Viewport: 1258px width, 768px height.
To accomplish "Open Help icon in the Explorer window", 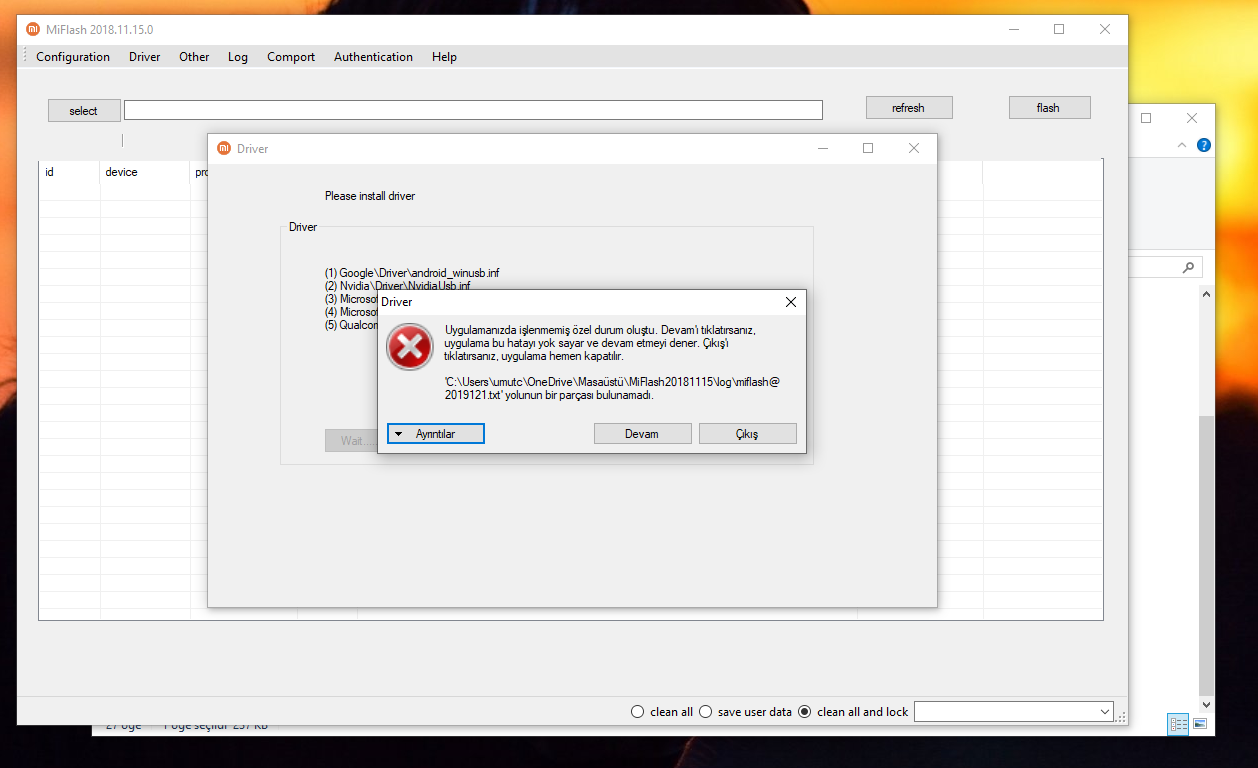I will click(x=1204, y=145).
